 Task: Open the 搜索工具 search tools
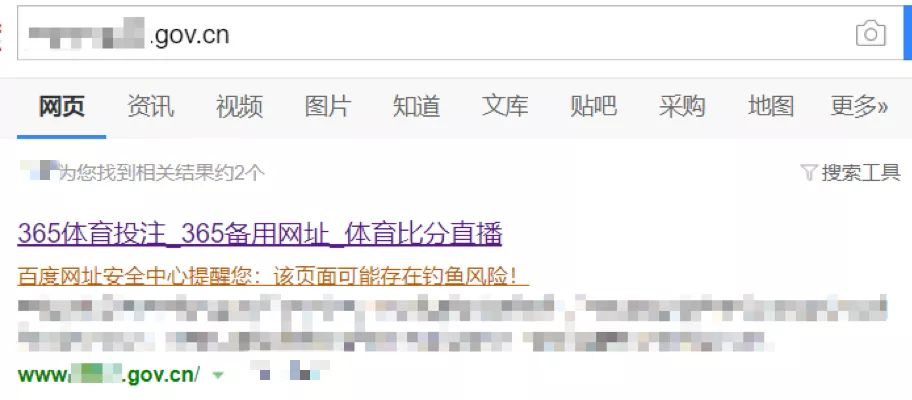coord(861,173)
